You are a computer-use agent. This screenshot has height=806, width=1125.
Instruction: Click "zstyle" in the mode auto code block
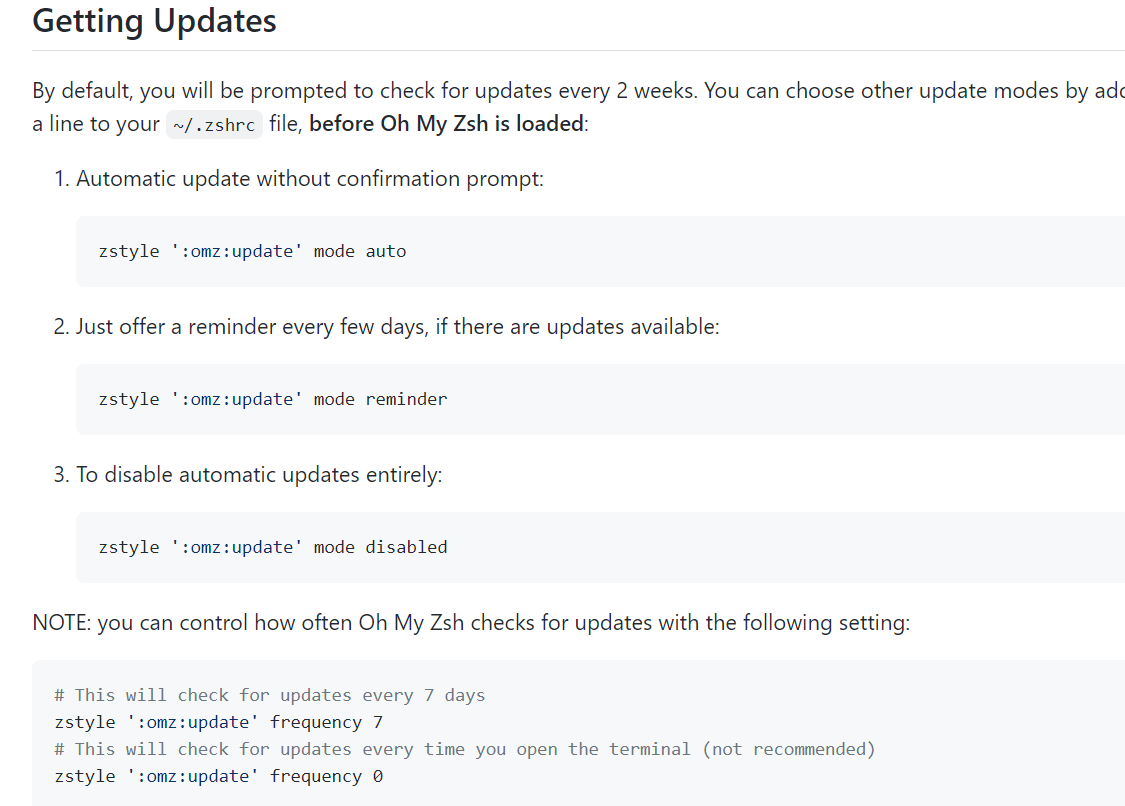click(129, 251)
